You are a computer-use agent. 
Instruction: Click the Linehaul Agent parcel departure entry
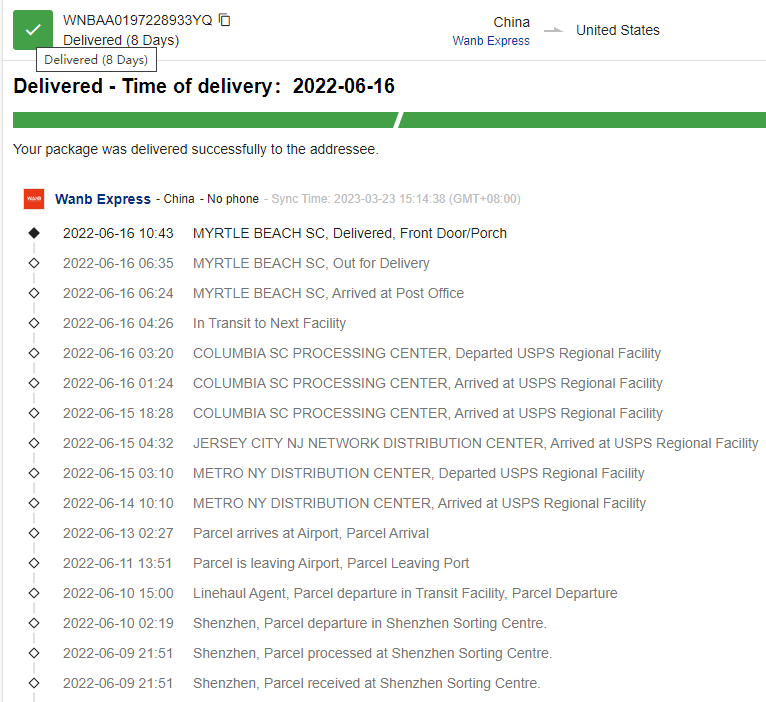point(405,593)
